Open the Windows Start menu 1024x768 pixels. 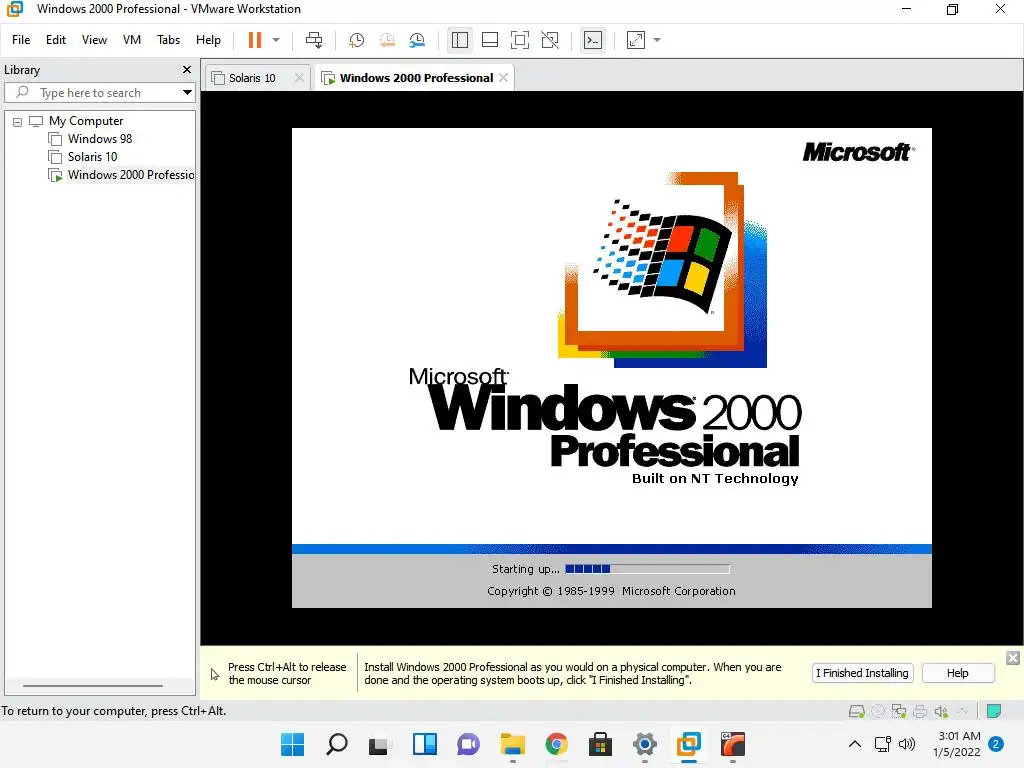coord(292,744)
